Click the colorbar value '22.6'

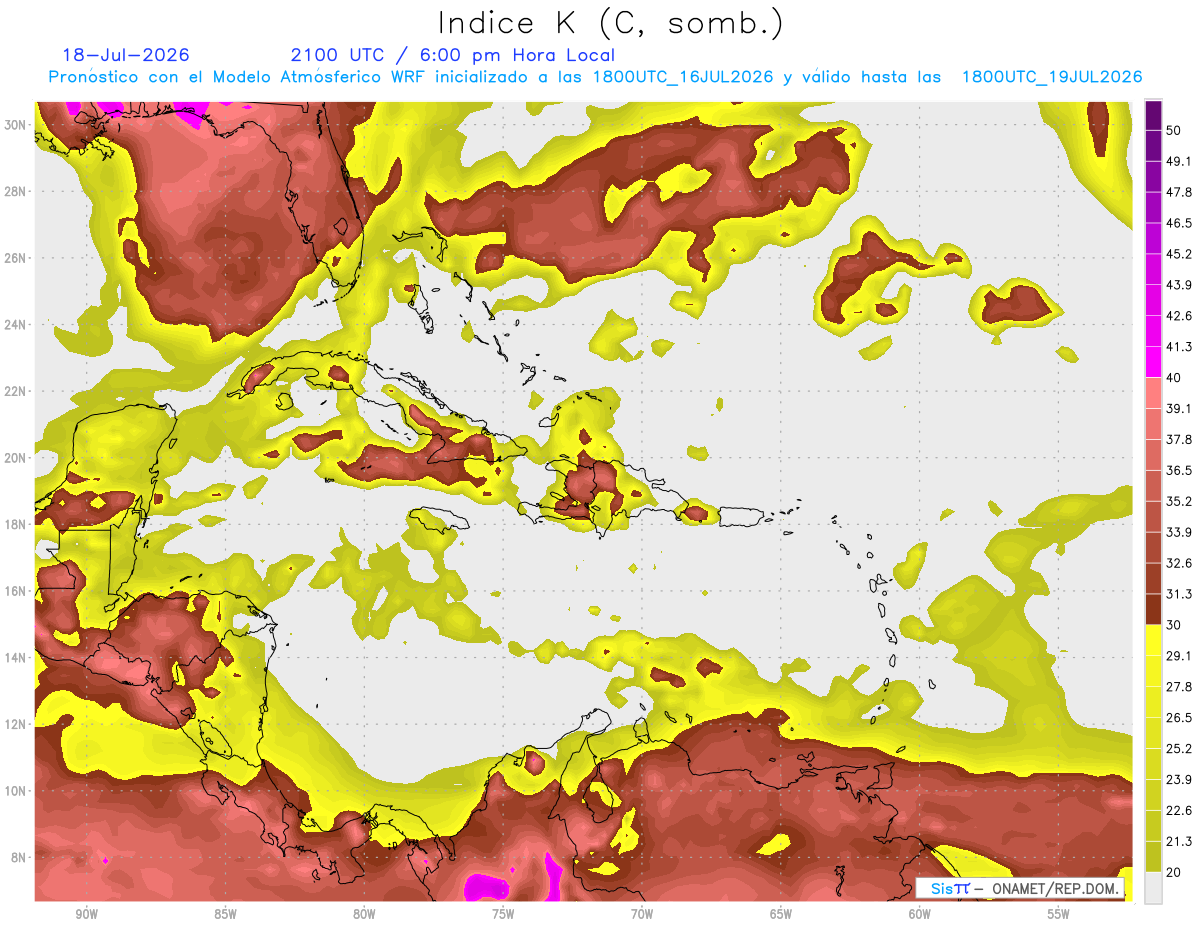(1179, 811)
